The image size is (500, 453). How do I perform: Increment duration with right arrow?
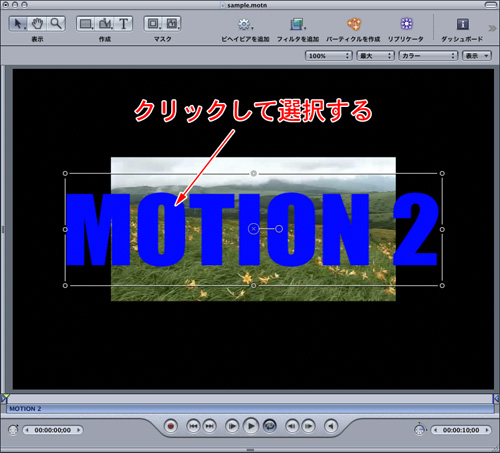487,430
